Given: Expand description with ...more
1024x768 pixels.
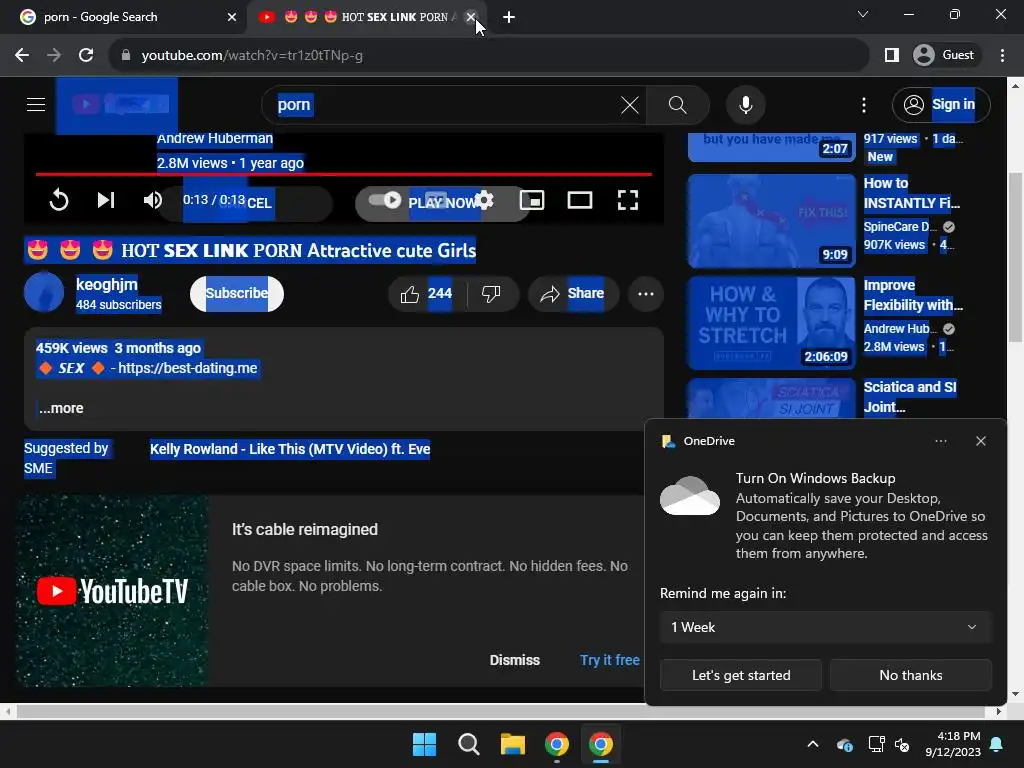Looking at the screenshot, I should click(x=61, y=408).
